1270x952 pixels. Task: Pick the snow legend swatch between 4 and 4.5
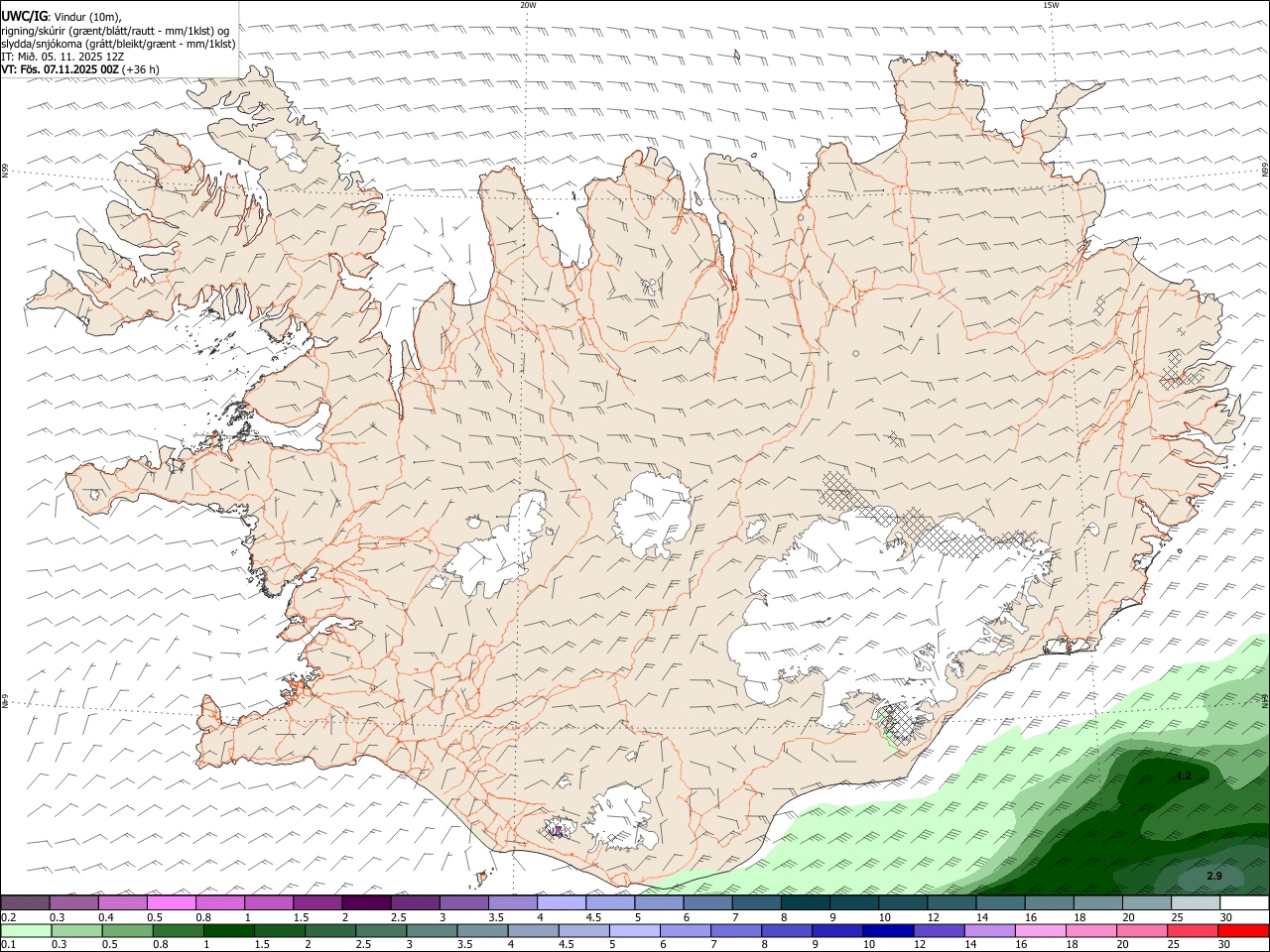point(562,902)
